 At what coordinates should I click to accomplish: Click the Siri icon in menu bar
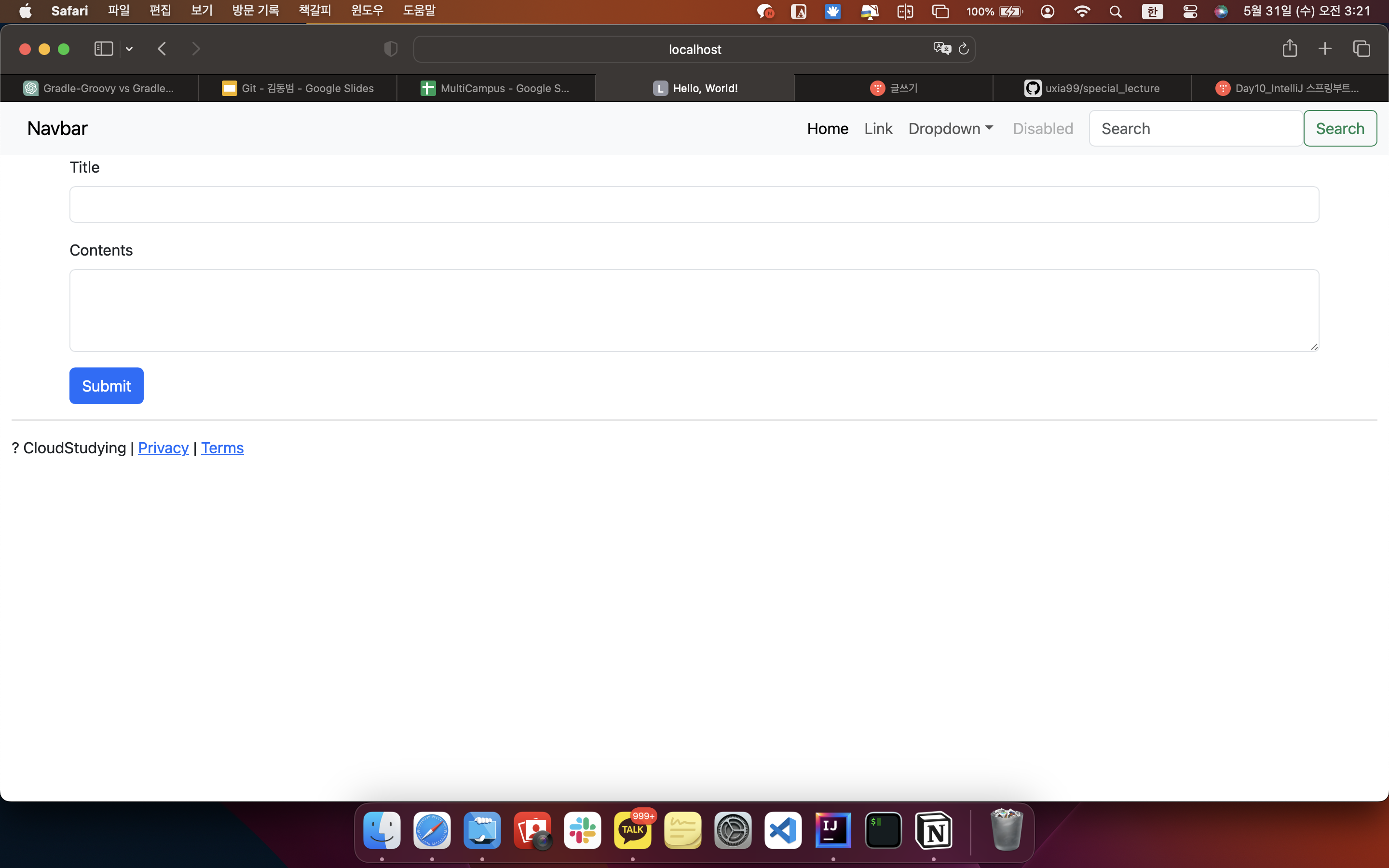(x=1221, y=12)
